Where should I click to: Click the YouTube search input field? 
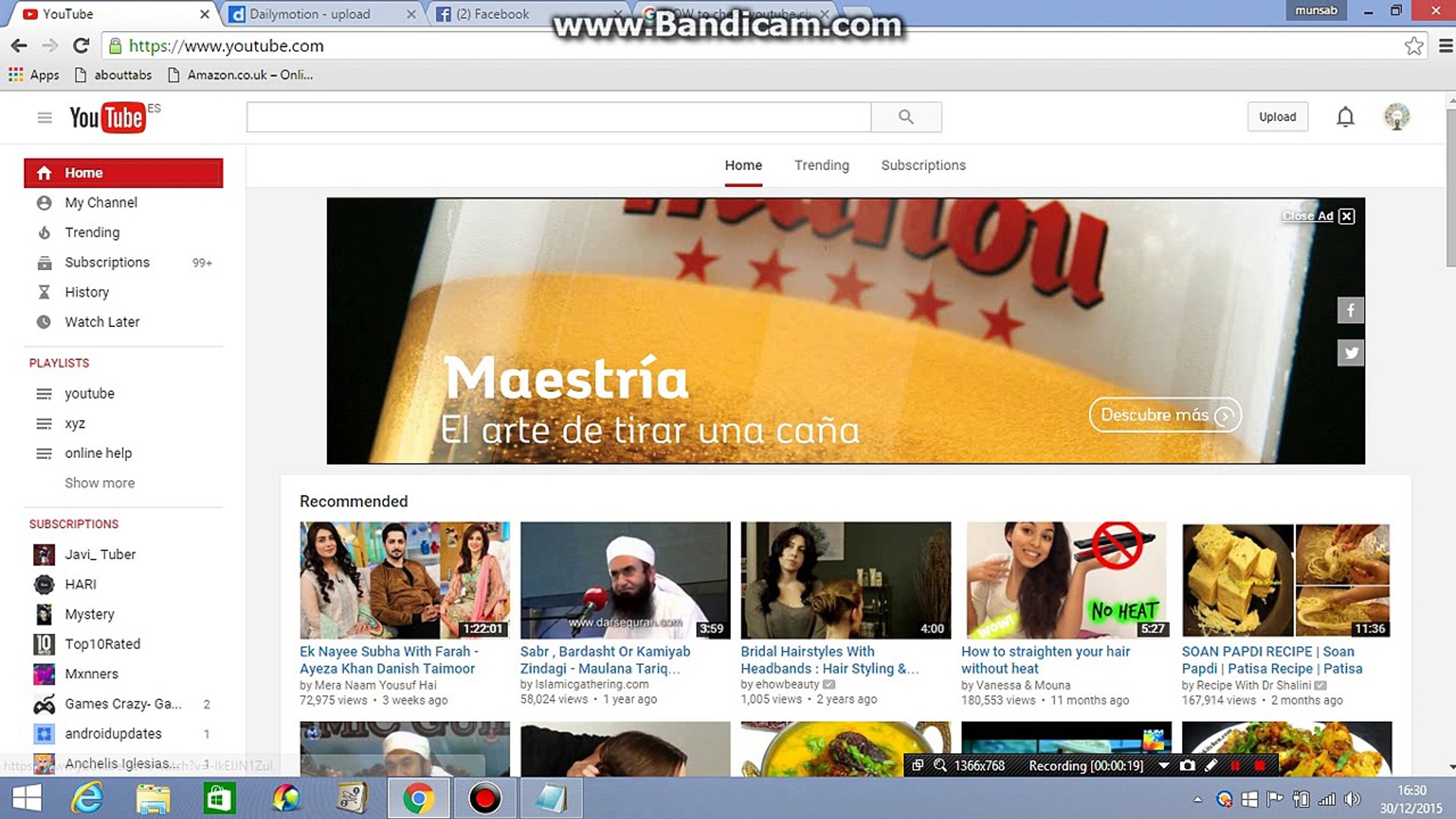point(558,117)
